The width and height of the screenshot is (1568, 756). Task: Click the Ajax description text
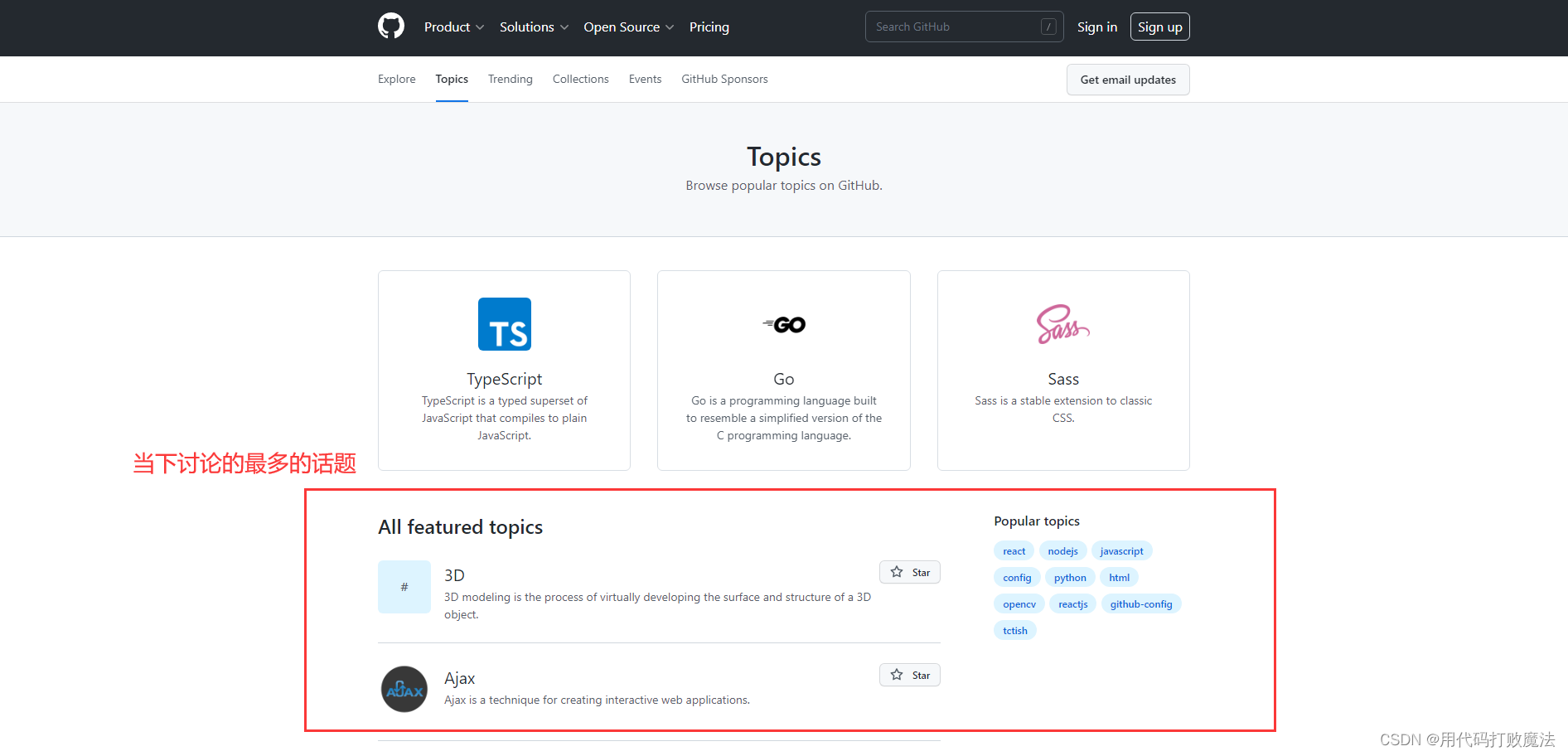[x=597, y=700]
